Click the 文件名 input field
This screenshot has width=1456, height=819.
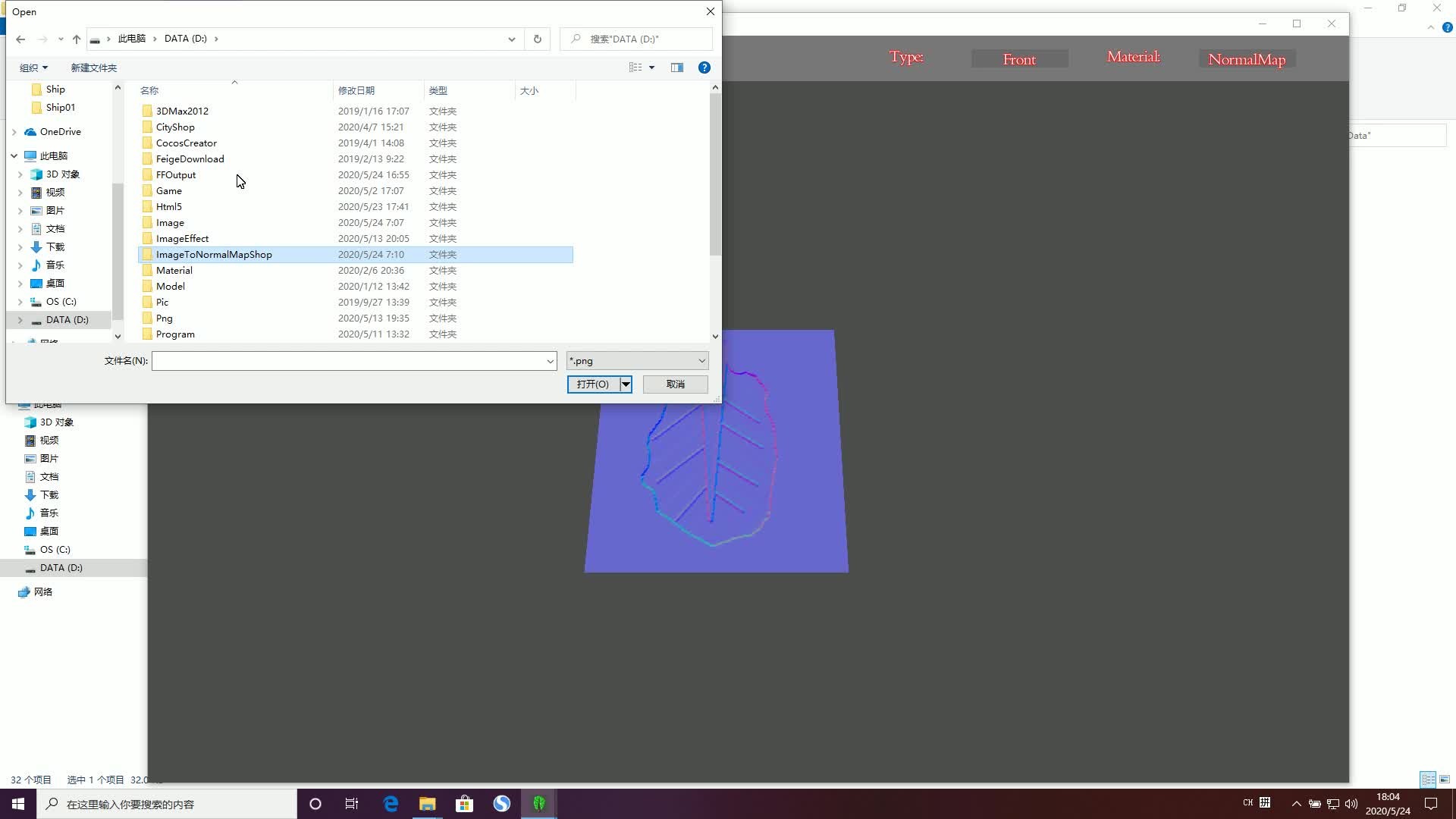coord(348,361)
